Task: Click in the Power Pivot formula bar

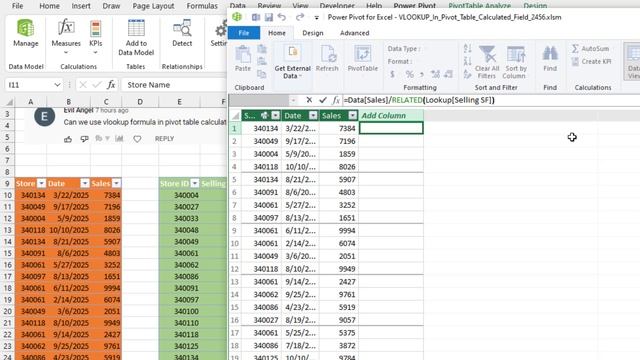Action: (490, 100)
